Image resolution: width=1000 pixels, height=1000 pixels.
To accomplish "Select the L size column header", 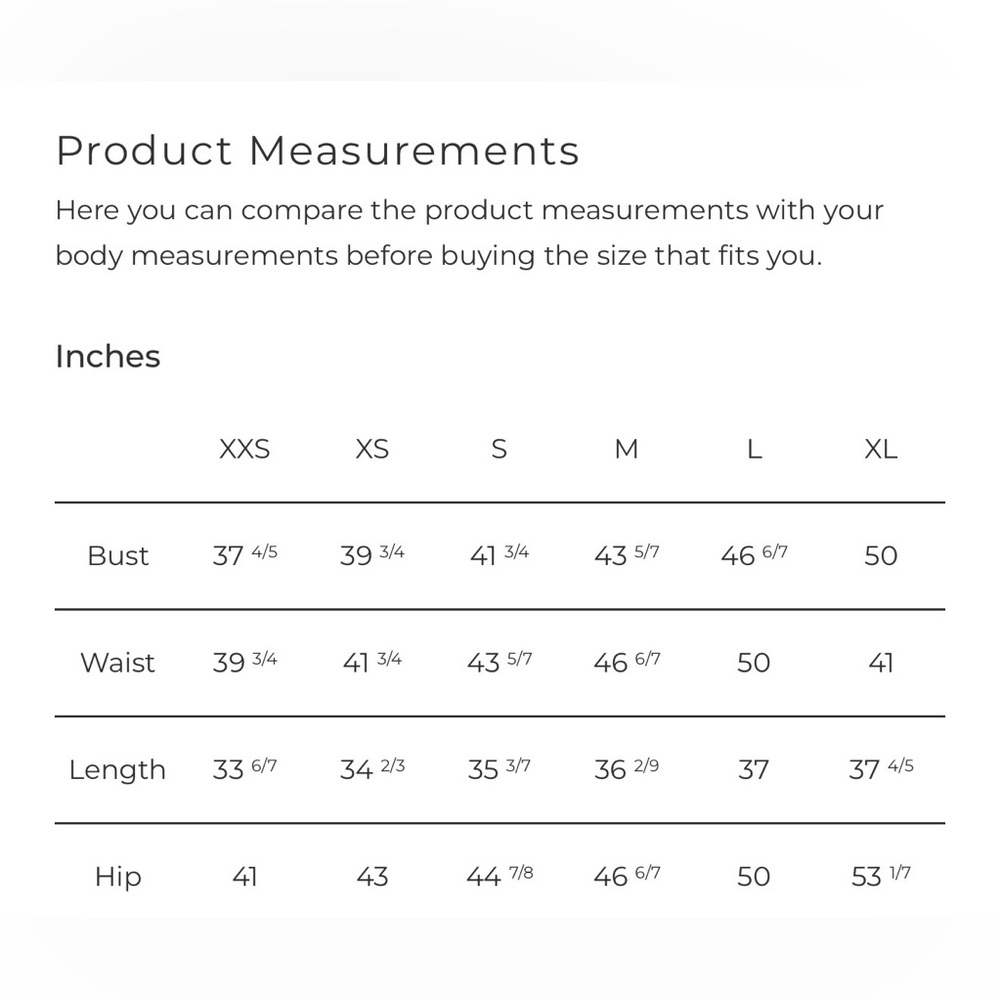I will [x=754, y=450].
